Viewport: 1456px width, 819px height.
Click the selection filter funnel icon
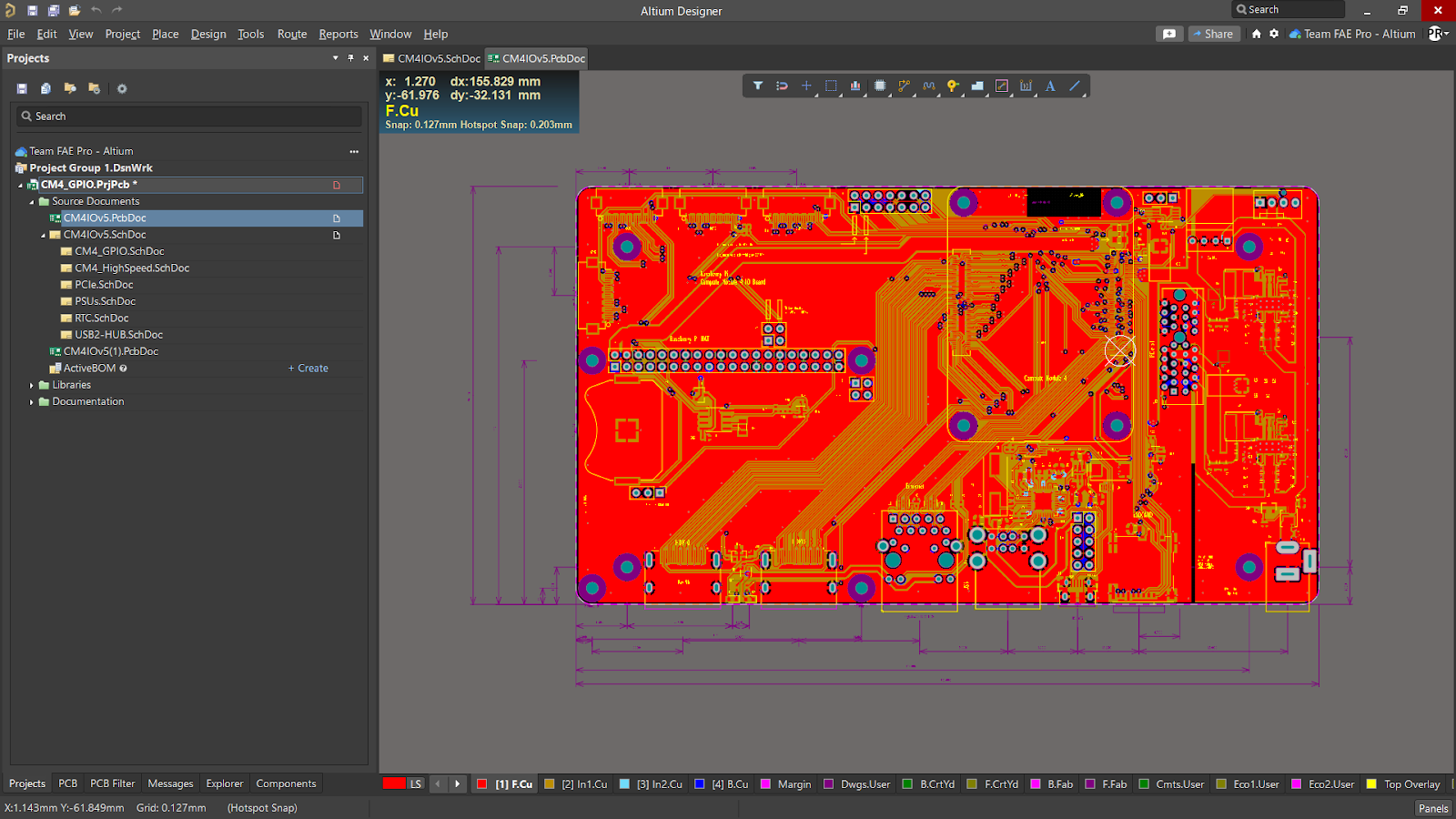(x=757, y=86)
